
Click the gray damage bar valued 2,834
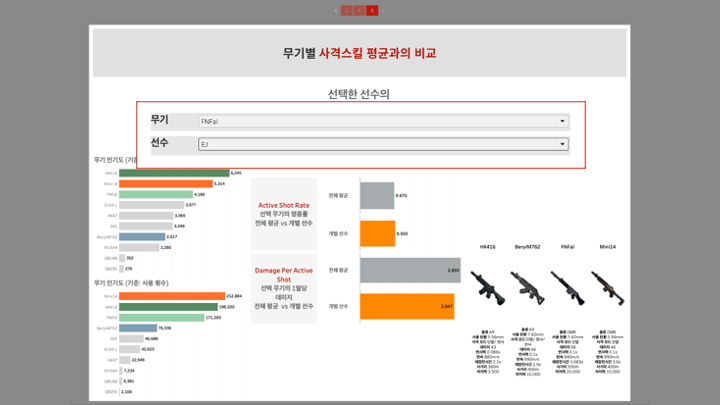[x=410, y=270]
